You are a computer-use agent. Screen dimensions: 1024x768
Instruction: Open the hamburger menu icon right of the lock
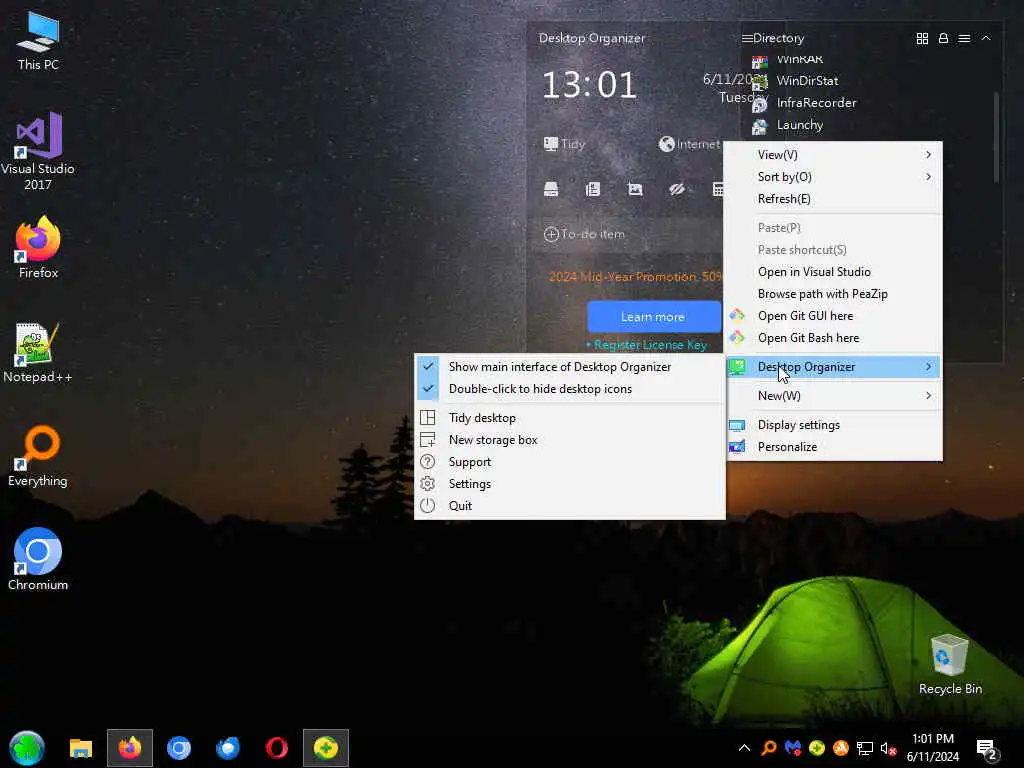964,39
